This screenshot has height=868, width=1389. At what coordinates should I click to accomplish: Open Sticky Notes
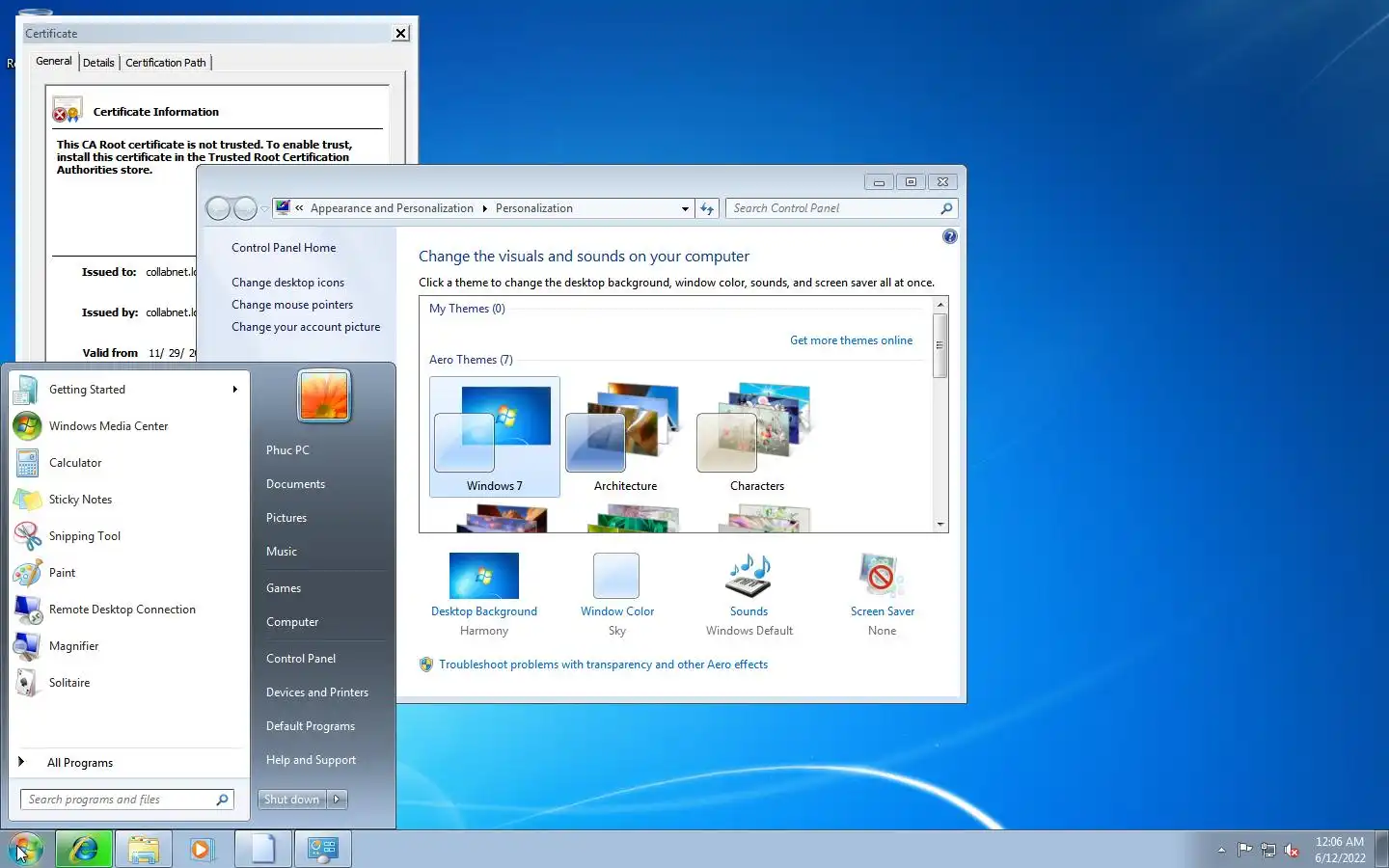click(x=127, y=500)
